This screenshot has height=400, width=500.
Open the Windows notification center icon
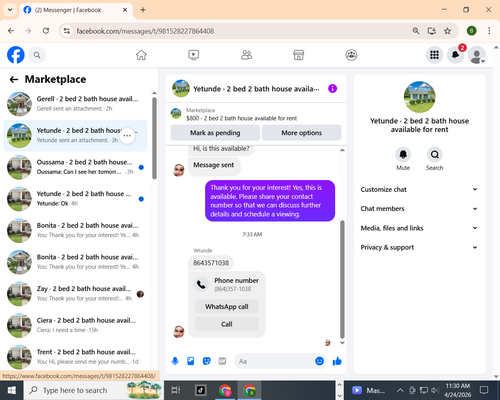(x=484, y=390)
